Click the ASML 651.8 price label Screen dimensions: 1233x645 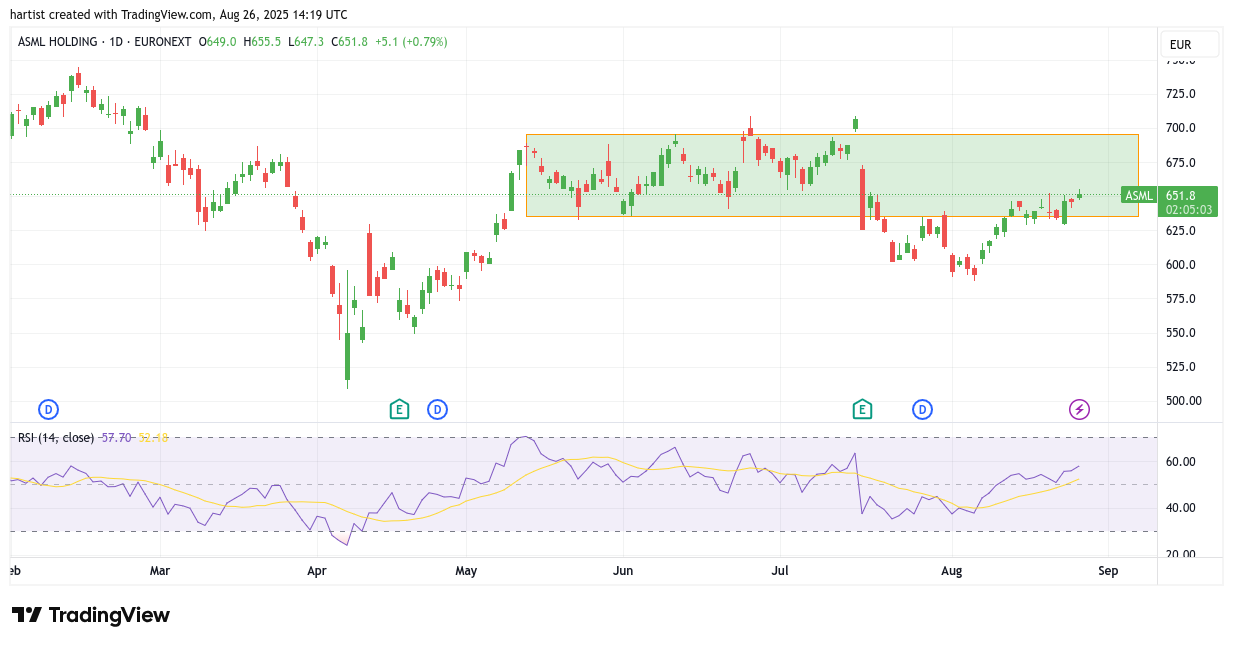(x=1170, y=195)
